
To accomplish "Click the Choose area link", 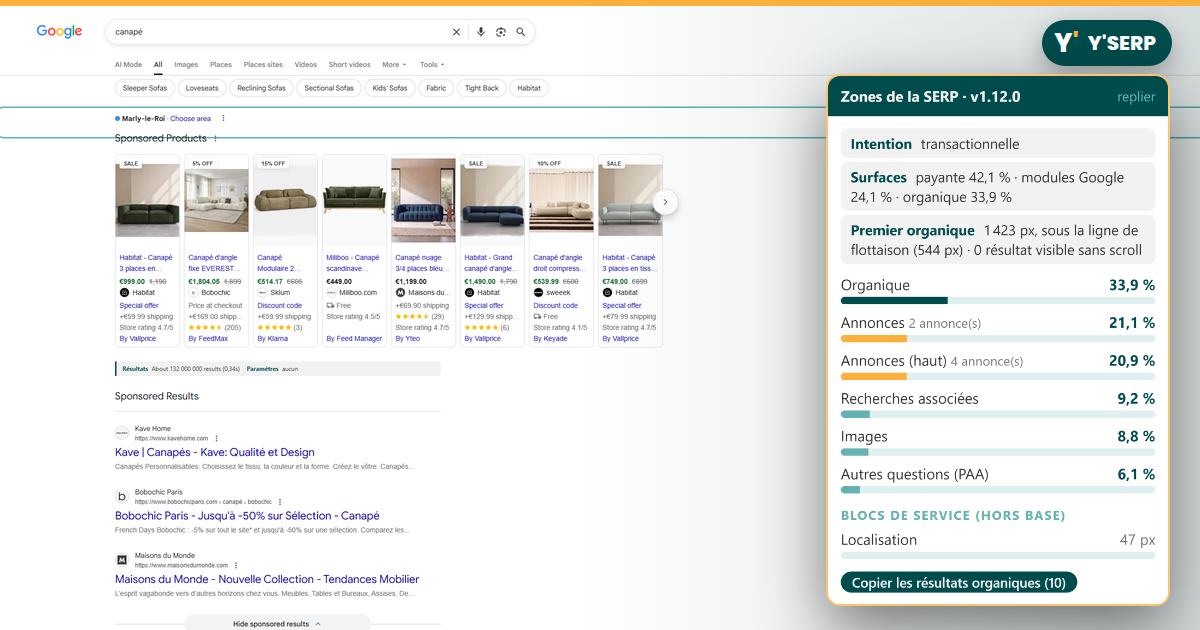I will tap(190, 118).
